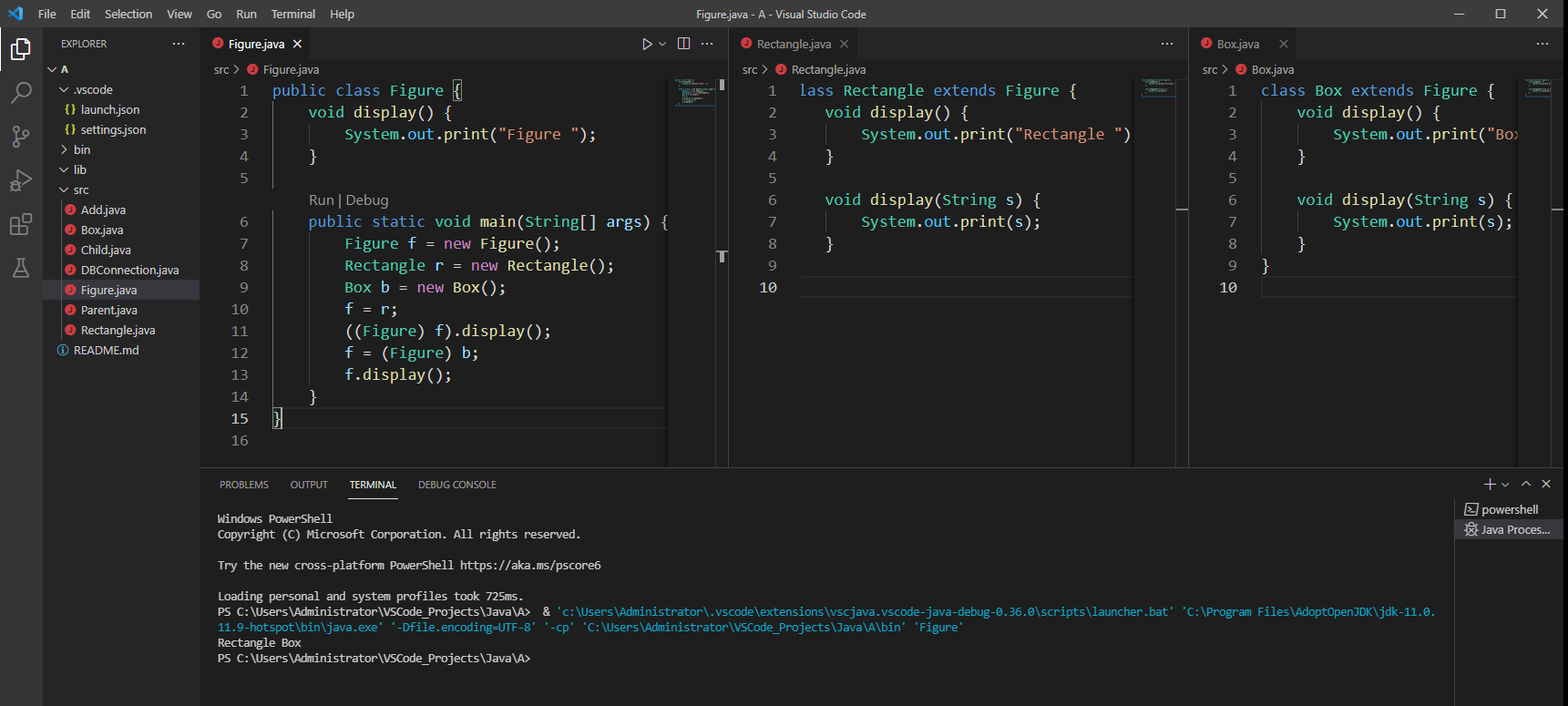Click Box.java breadcrumb file name
This screenshot has width=1568, height=706.
(x=1272, y=69)
